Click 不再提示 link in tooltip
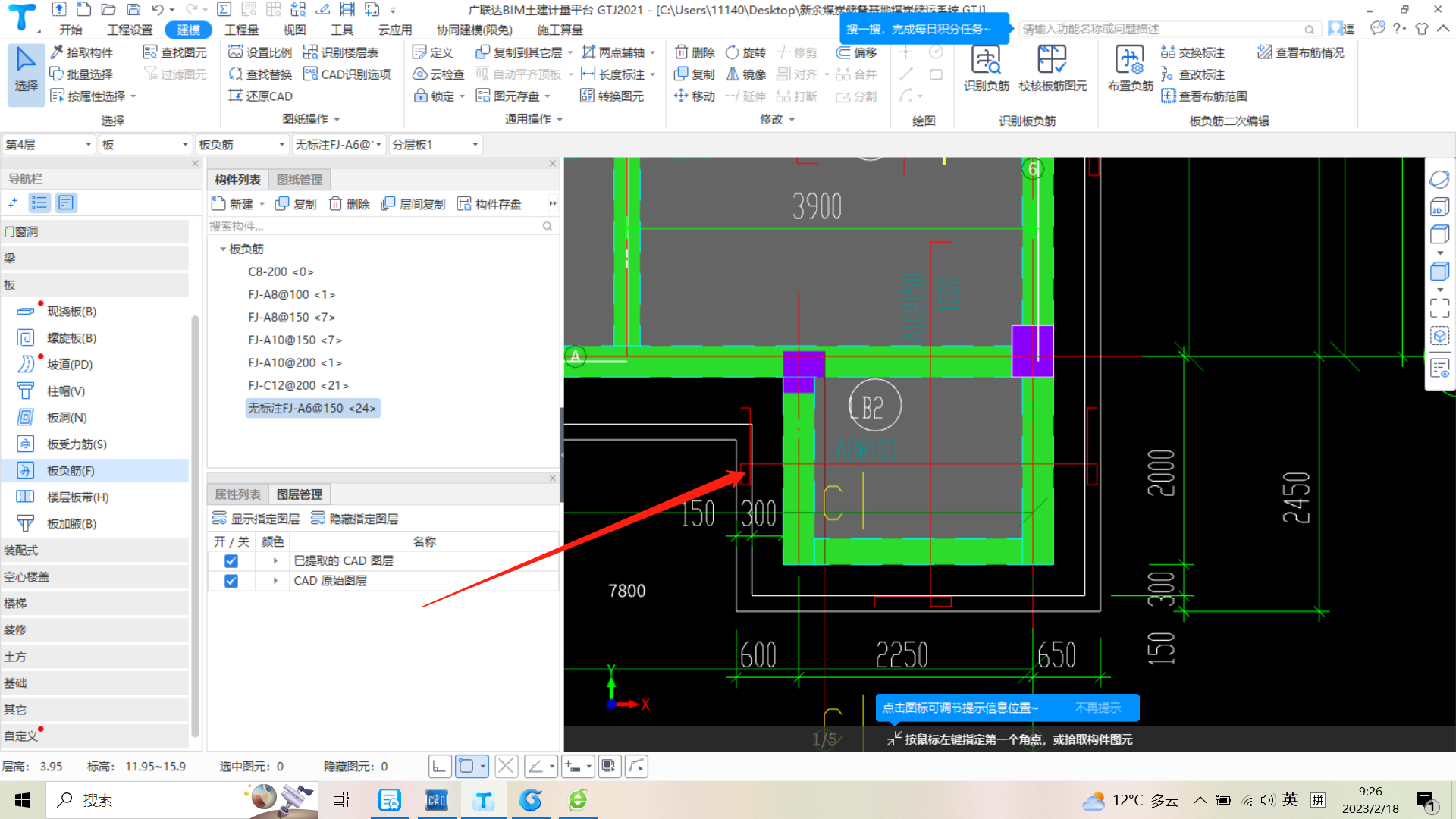Viewport: 1456px width, 819px height. pyautogui.click(x=1097, y=708)
